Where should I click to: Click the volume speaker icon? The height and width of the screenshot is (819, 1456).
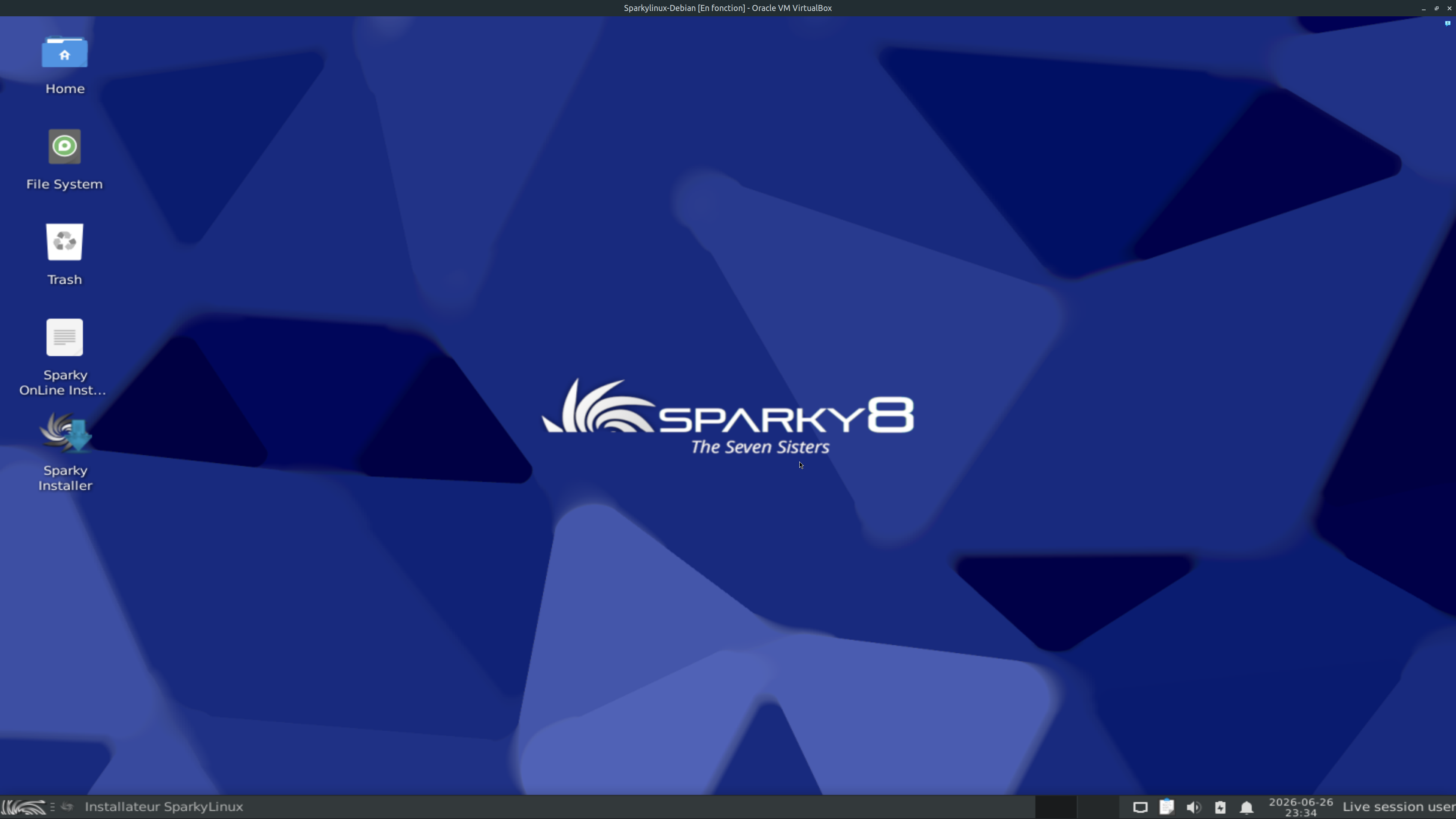click(1193, 807)
